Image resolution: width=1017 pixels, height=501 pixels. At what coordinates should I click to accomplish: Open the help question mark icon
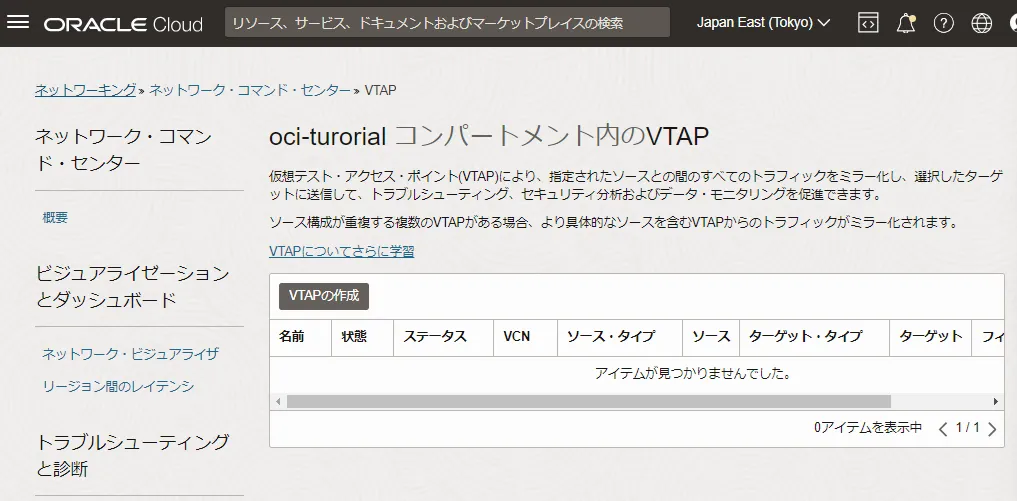[x=943, y=23]
